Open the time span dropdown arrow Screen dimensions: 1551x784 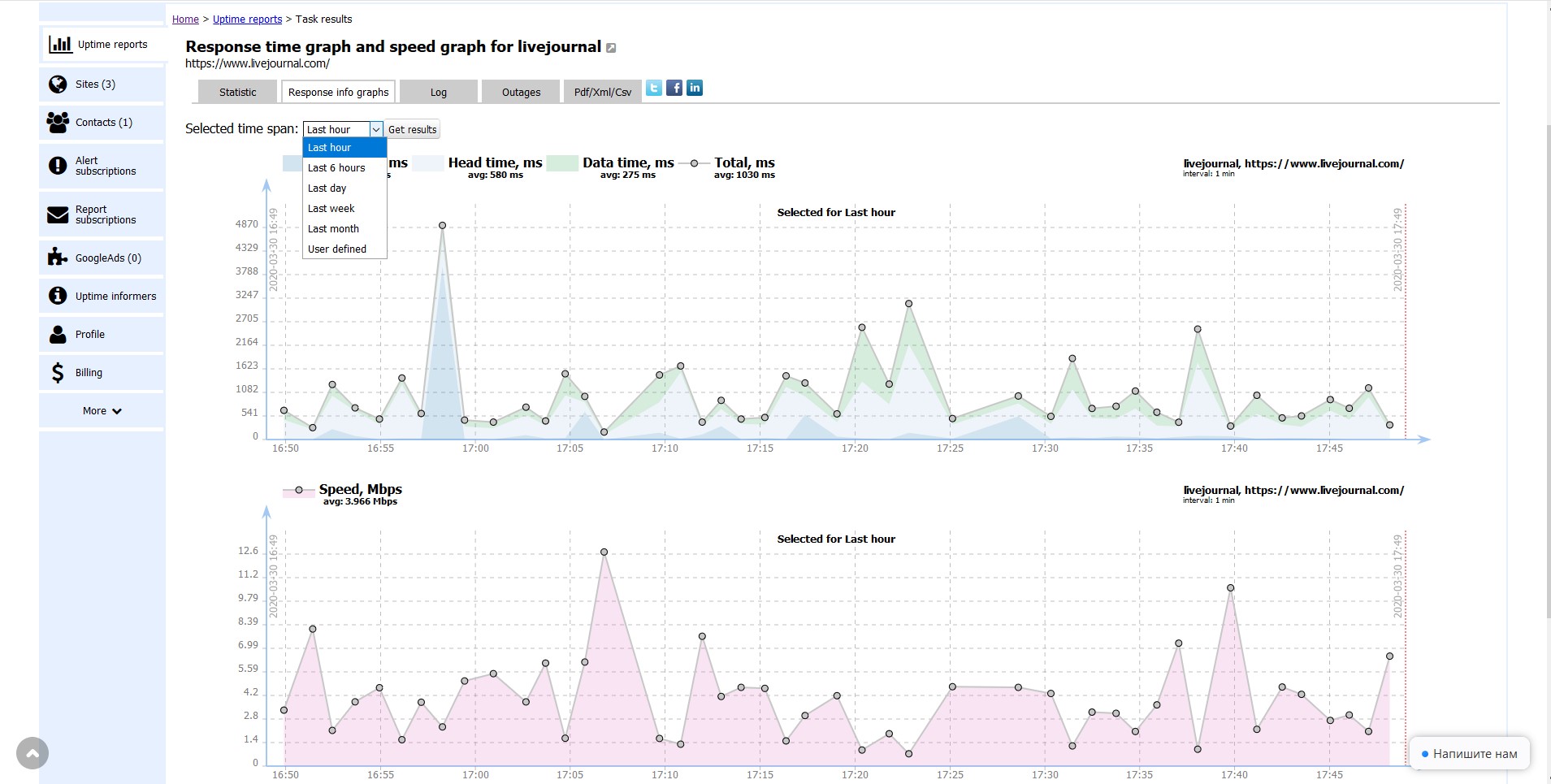(376, 129)
